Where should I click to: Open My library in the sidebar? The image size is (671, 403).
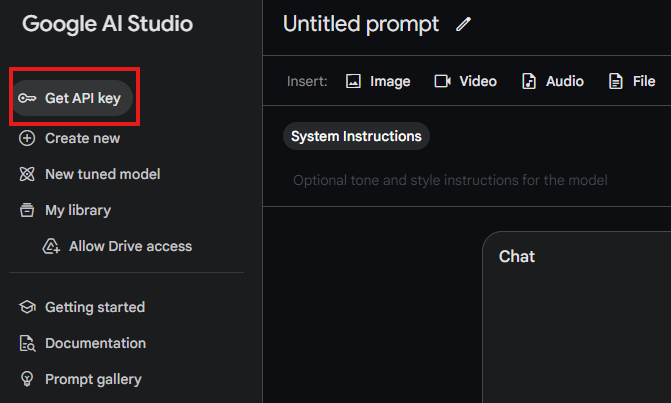78,210
